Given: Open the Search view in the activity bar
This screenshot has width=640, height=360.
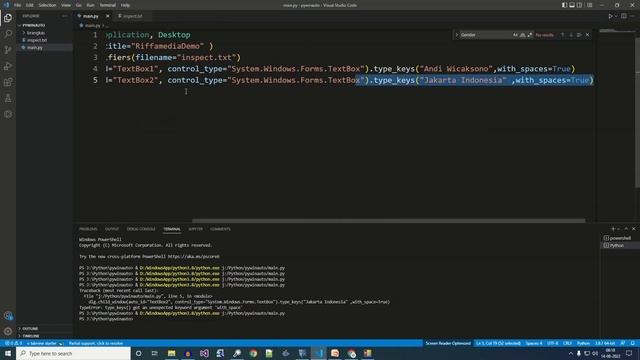Looking at the screenshot, I should (8, 34).
